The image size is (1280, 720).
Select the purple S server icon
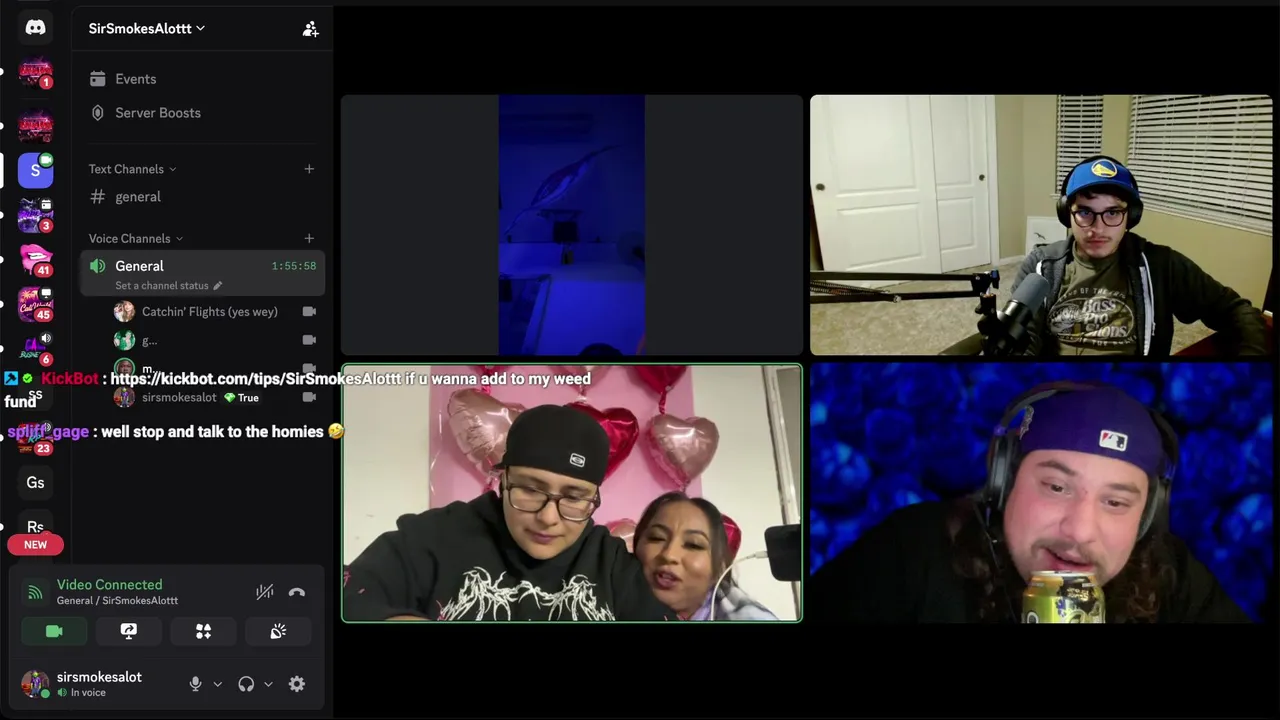[x=35, y=170]
